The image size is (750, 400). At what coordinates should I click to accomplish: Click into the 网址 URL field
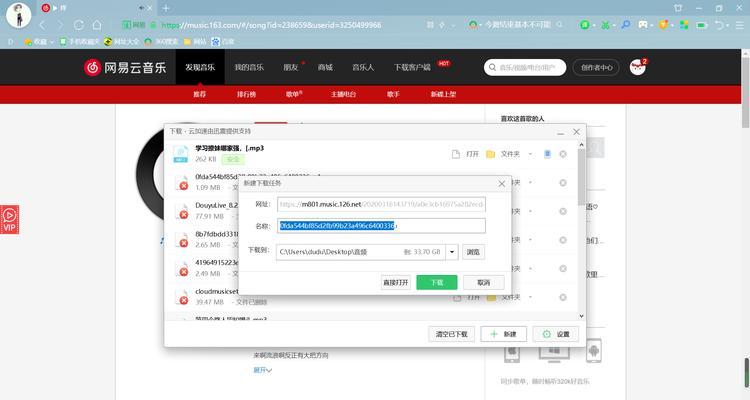[381, 204]
